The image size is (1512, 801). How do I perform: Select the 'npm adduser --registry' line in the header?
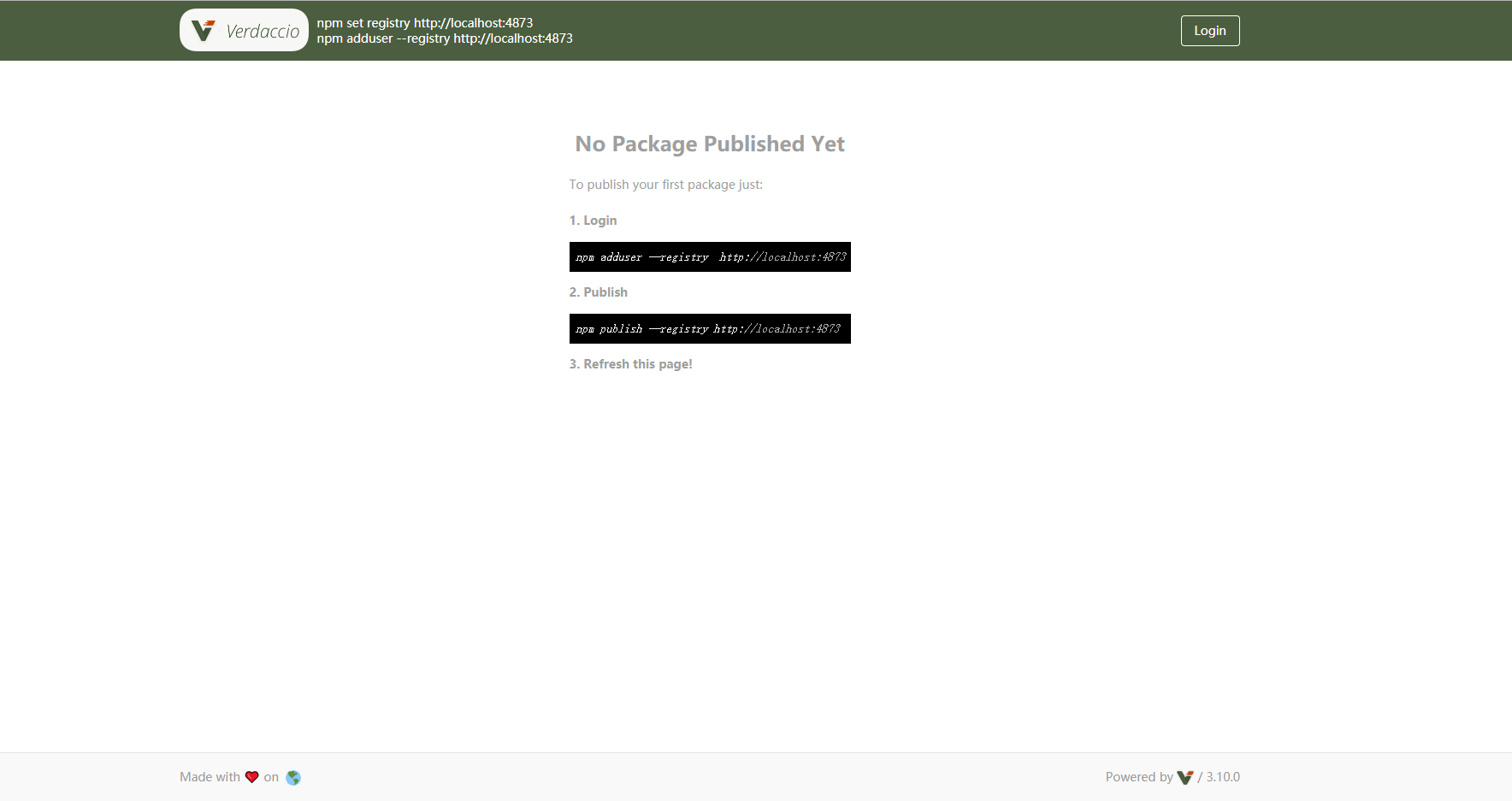[445, 38]
